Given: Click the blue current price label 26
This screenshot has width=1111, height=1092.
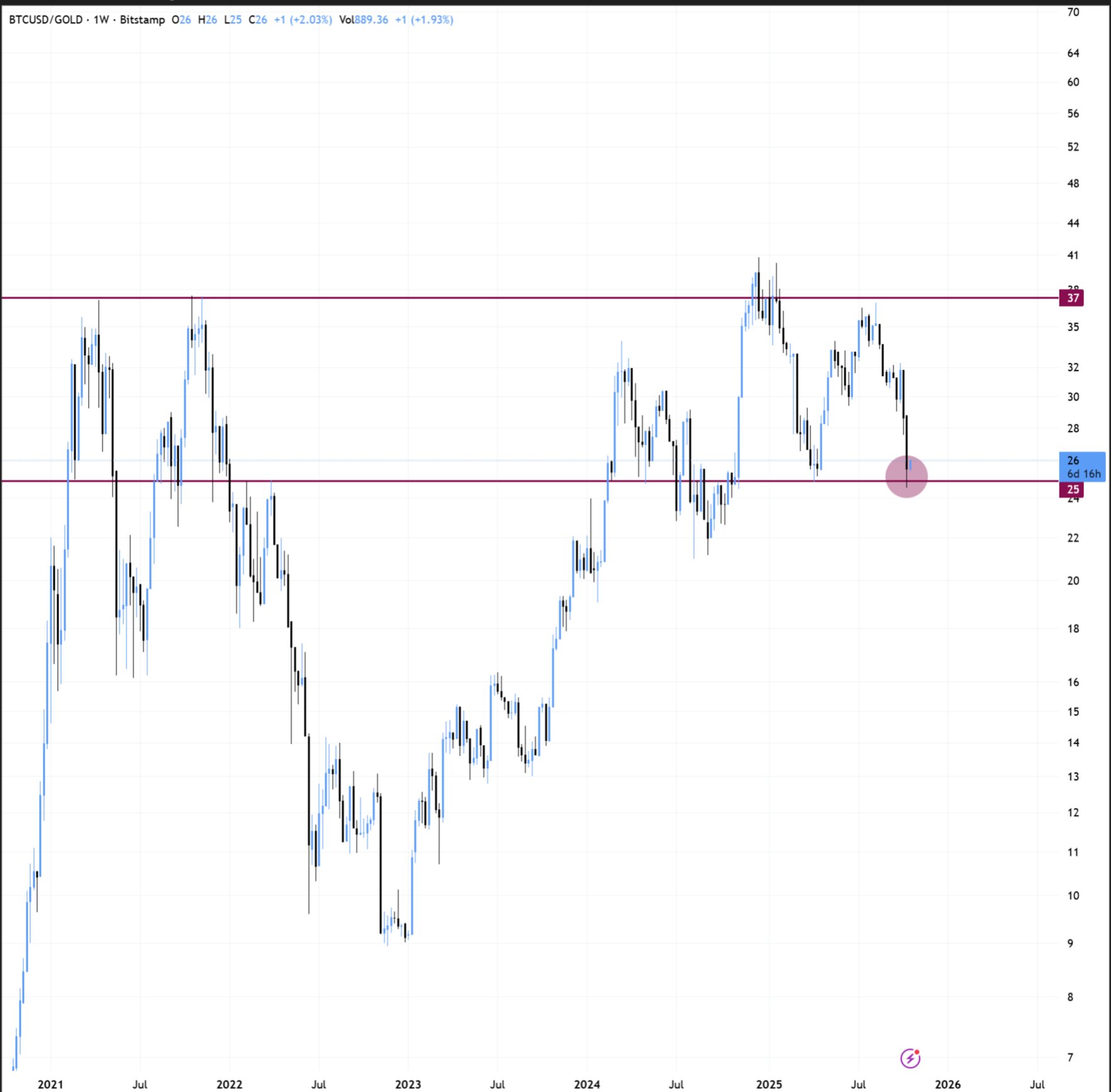Looking at the screenshot, I should (x=1073, y=460).
